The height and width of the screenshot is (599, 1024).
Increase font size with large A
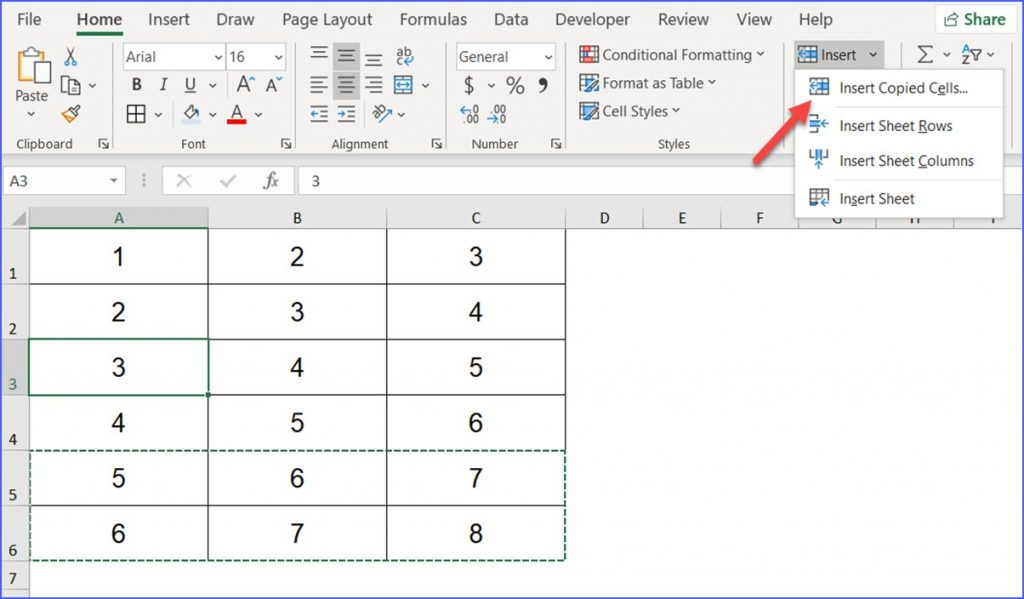pos(244,84)
